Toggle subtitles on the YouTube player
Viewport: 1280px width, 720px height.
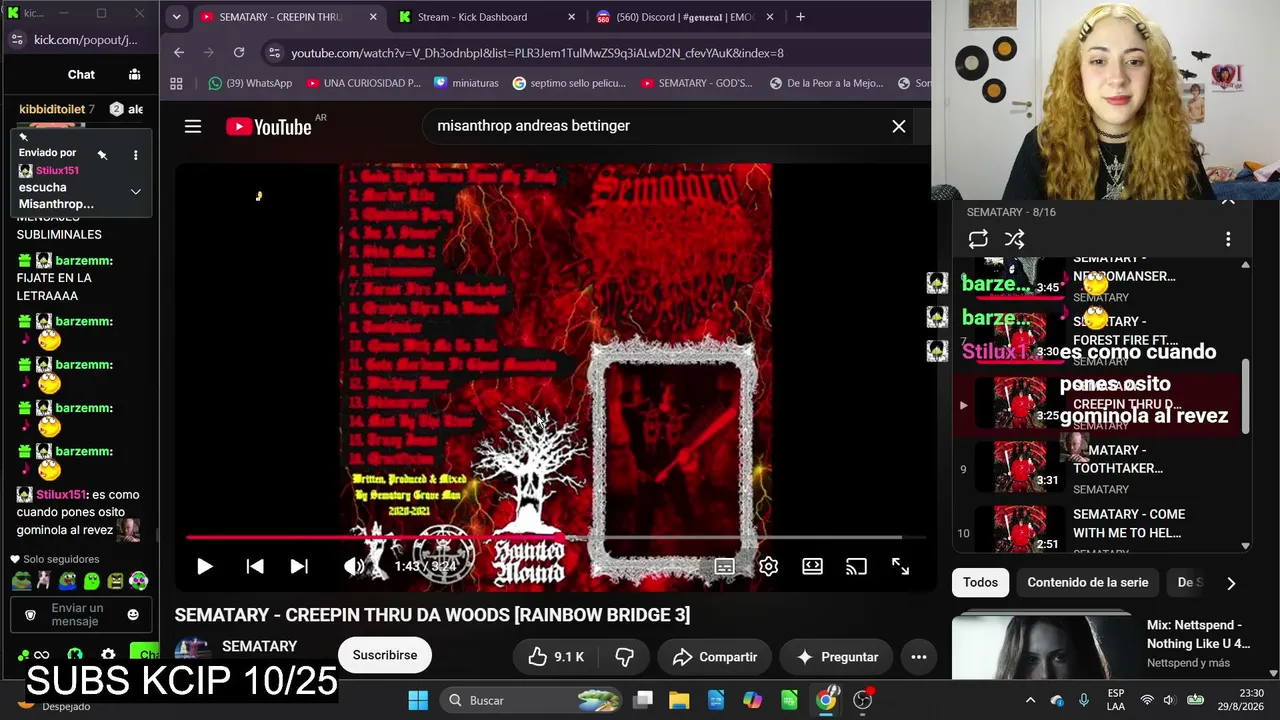click(x=725, y=567)
